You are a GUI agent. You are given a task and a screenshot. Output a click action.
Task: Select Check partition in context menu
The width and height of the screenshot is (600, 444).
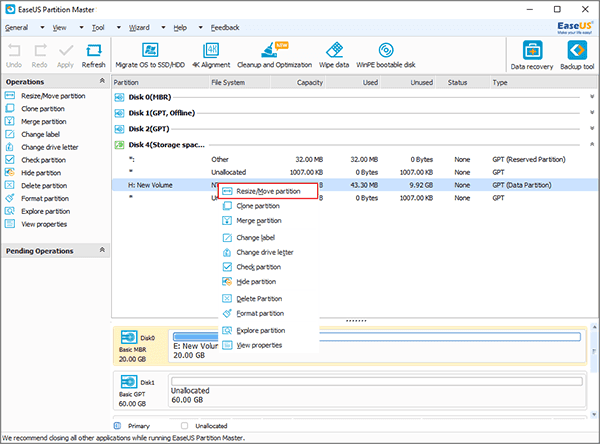[x=269, y=267]
